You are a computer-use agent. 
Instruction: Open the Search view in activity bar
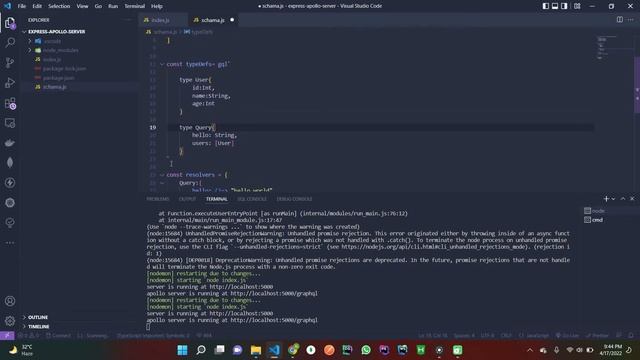click(10, 42)
